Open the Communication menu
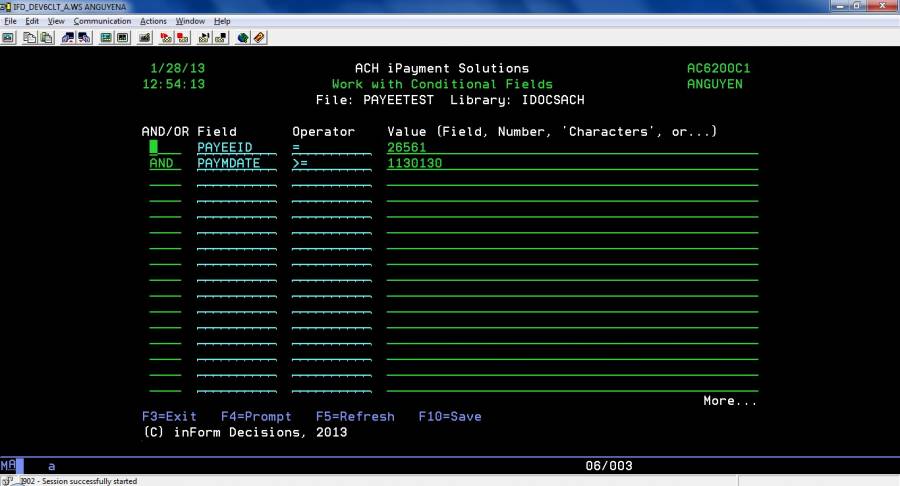This screenshot has height=486, width=900. (101, 21)
